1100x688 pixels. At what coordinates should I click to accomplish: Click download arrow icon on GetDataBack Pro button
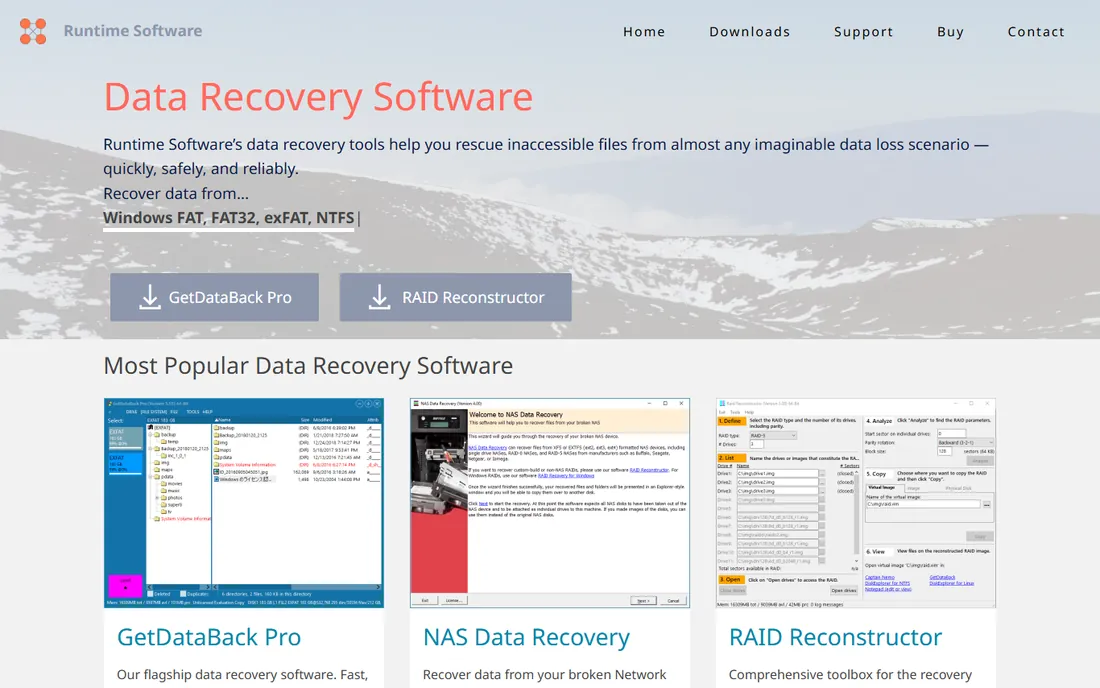(149, 297)
